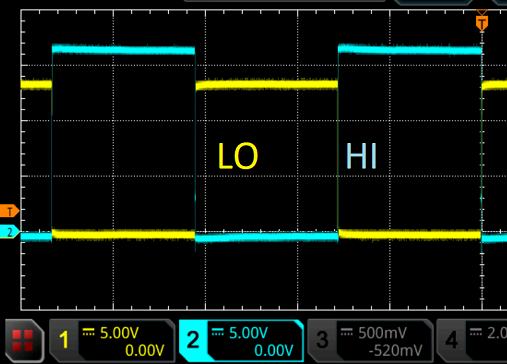Open channel 2 5.00V scale setting
The image size is (507, 364).
pyautogui.click(x=248, y=333)
